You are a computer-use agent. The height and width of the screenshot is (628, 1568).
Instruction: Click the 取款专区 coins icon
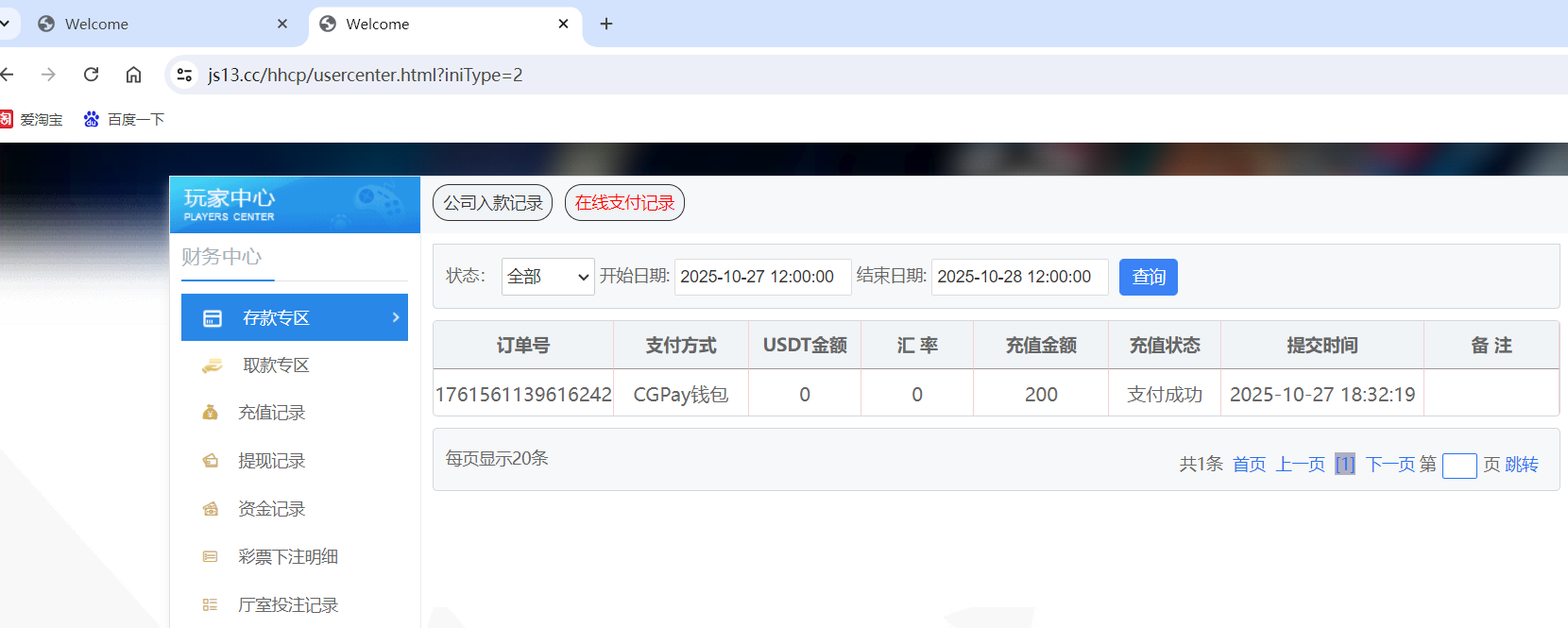point(212,365)
